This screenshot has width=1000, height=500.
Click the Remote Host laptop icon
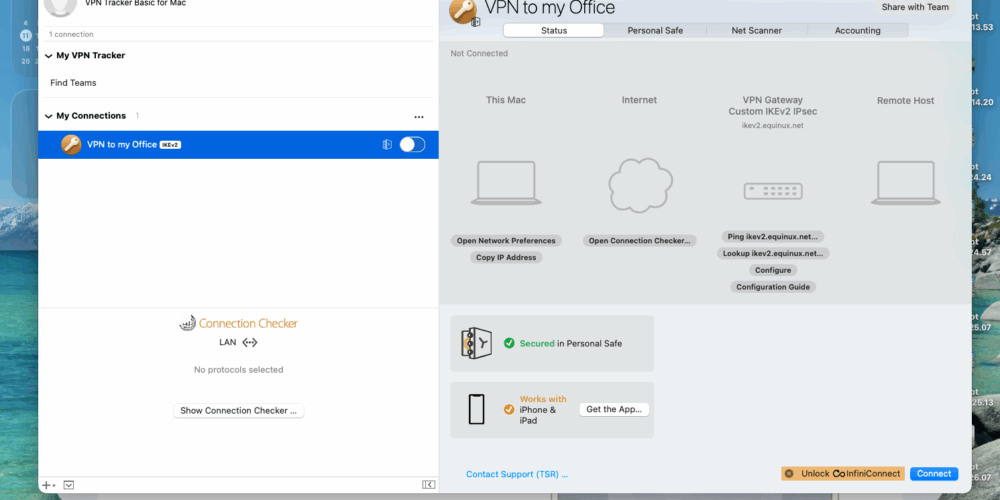click(905, 184)
